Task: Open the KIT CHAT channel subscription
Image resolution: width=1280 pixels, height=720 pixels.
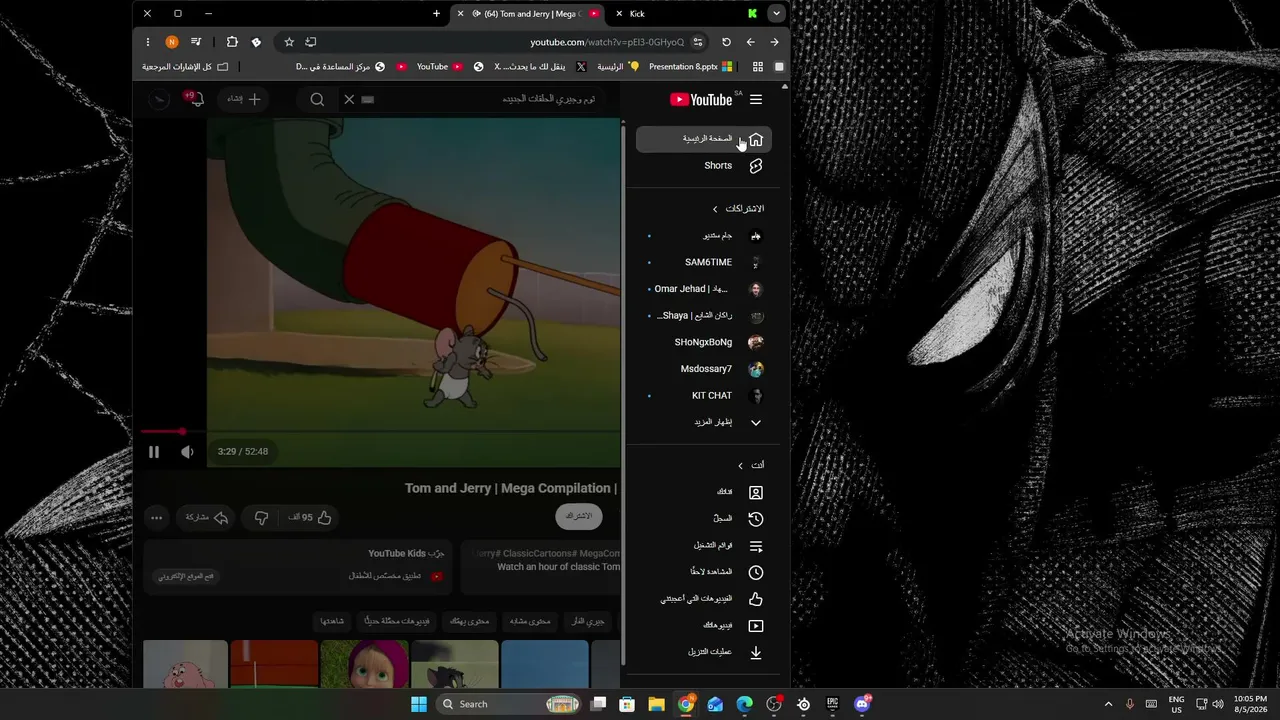Action: [x=704, y=396]
